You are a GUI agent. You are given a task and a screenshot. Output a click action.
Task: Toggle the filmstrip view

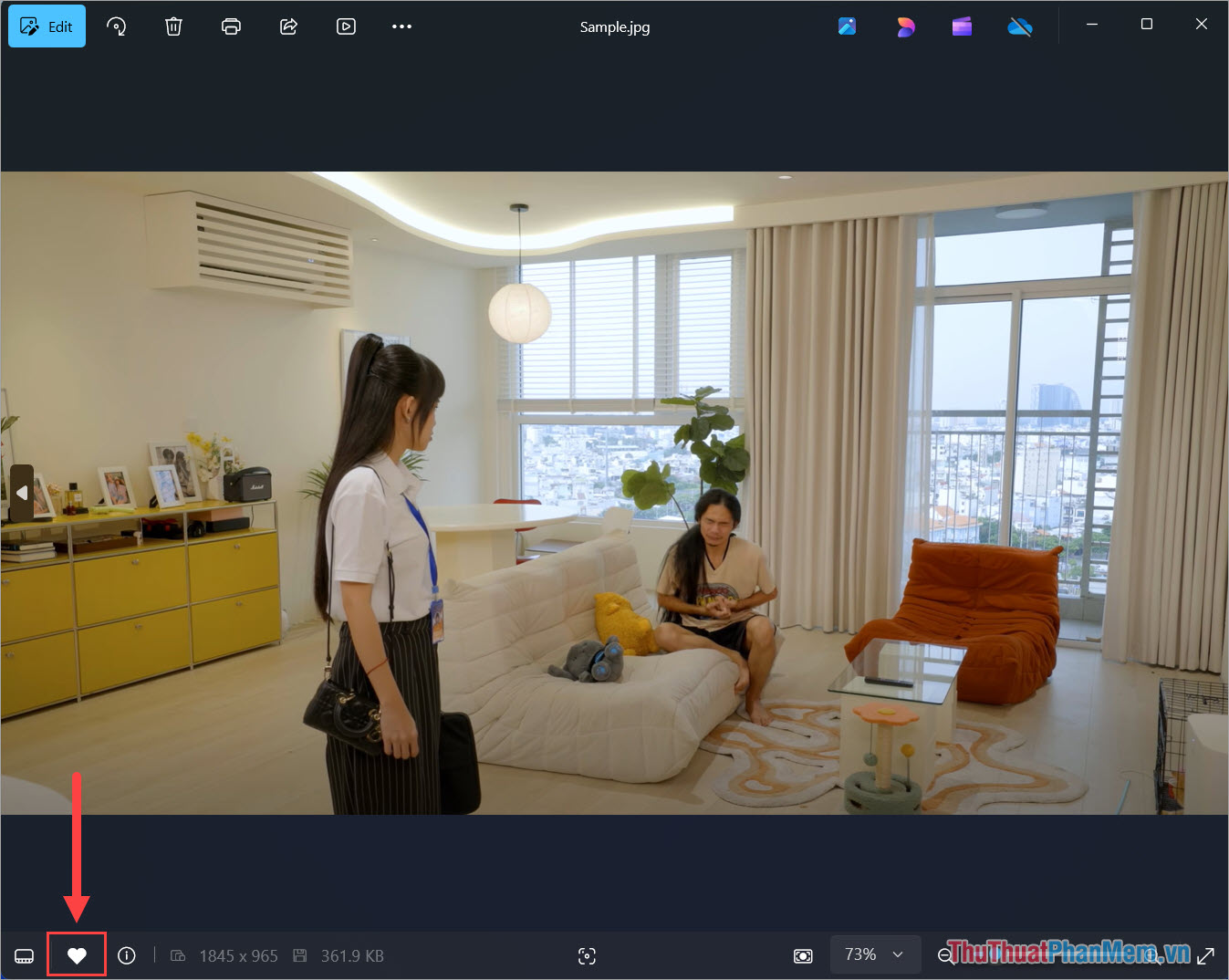24,955
